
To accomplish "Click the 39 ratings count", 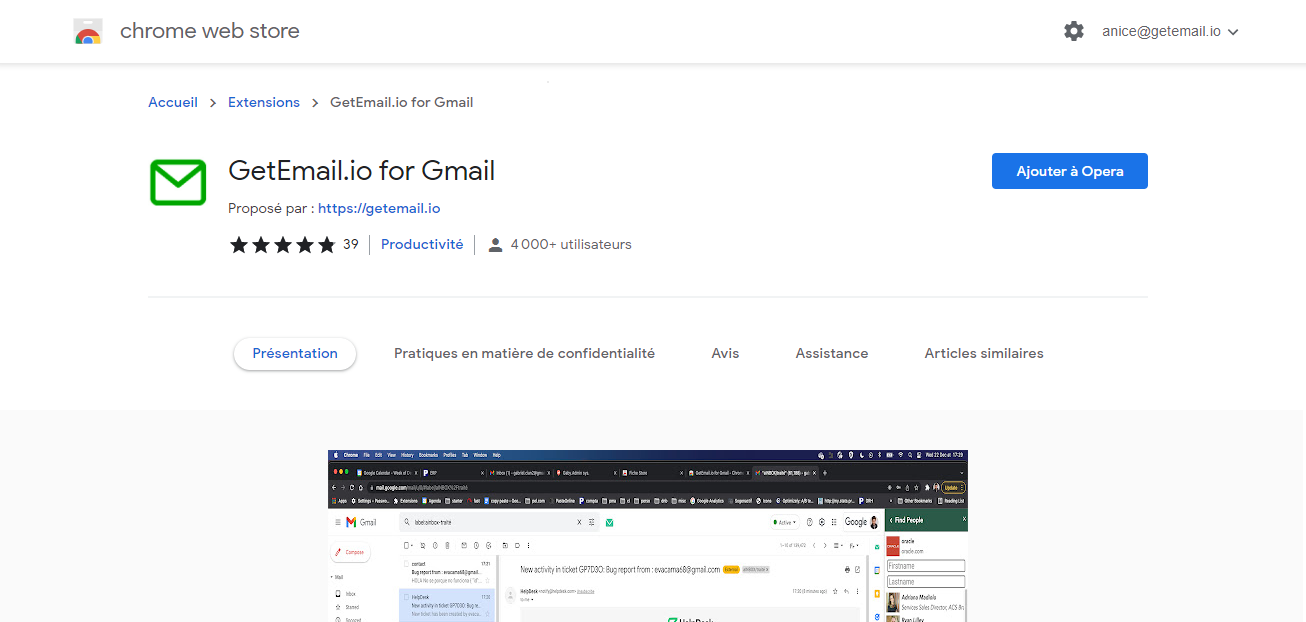I will (351, 244).
